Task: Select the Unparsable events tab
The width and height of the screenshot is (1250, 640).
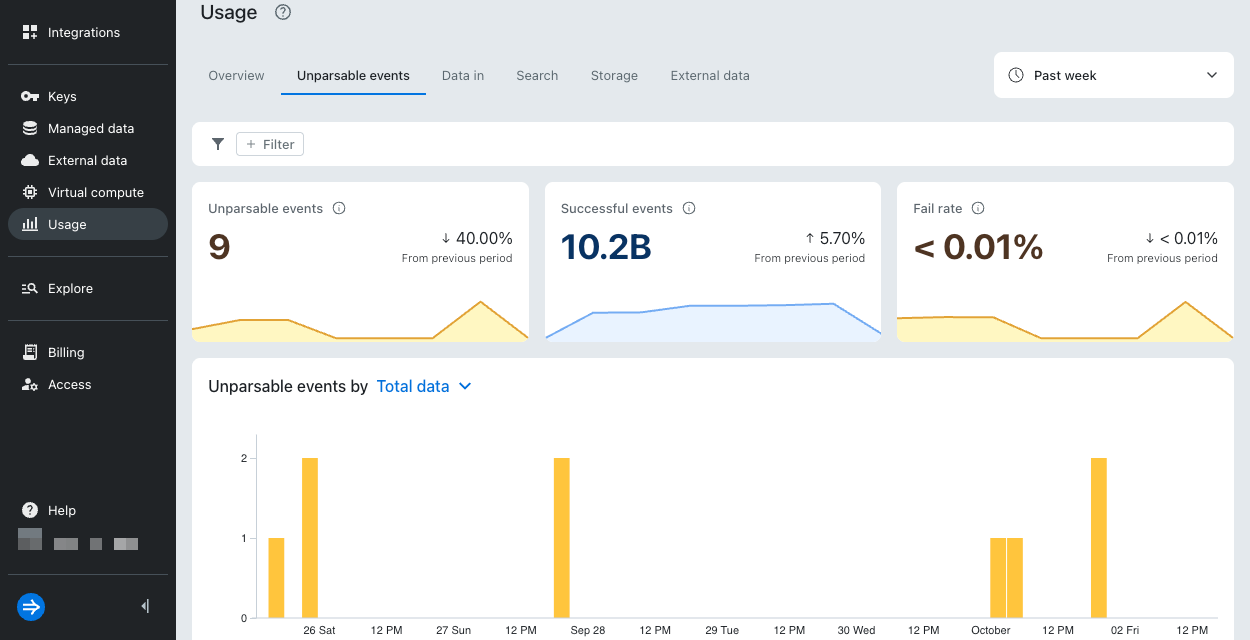Action: (x=353, y=76)
